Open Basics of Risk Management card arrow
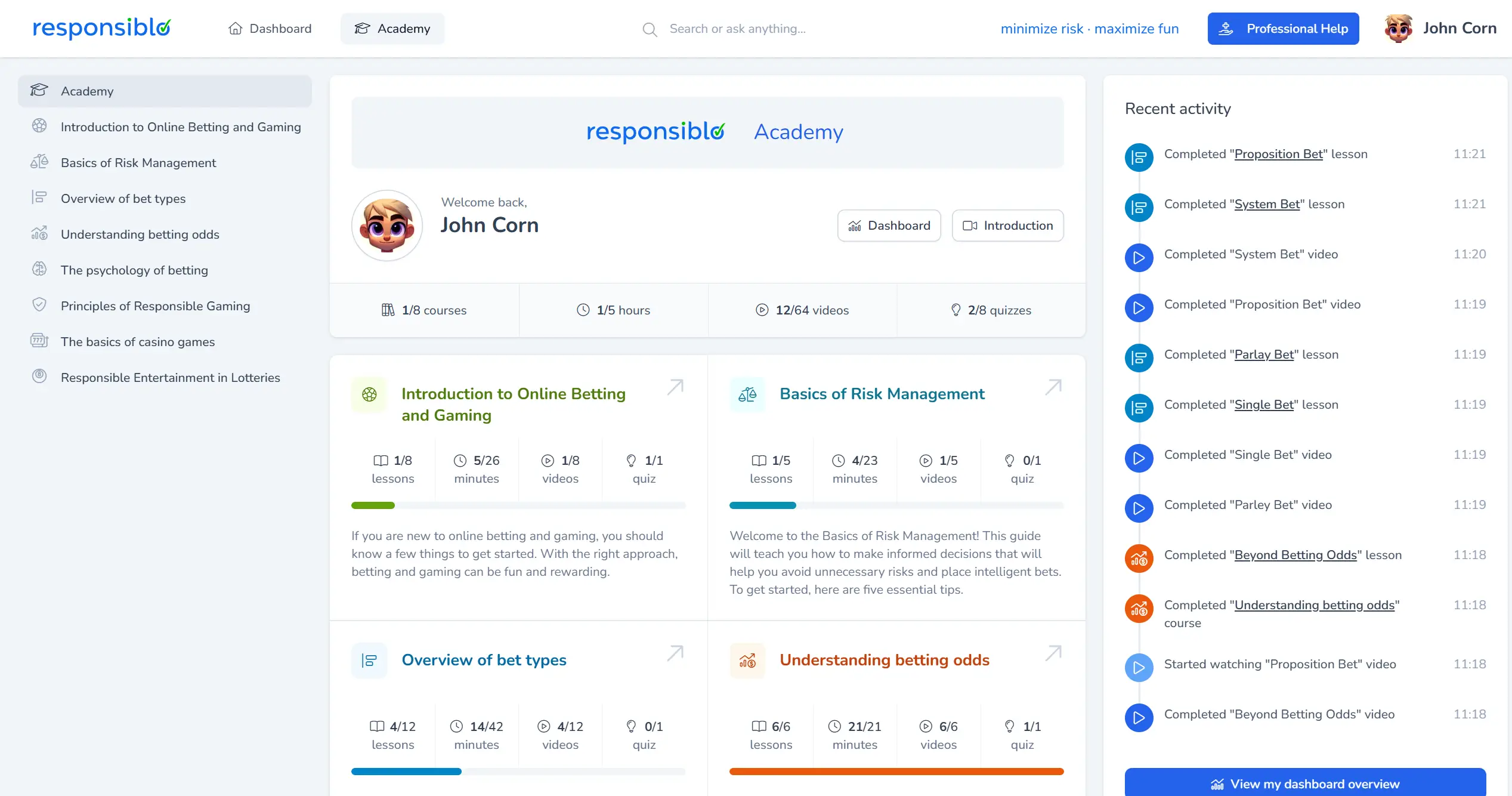 pyautogui.click(x=1053, y=387)
